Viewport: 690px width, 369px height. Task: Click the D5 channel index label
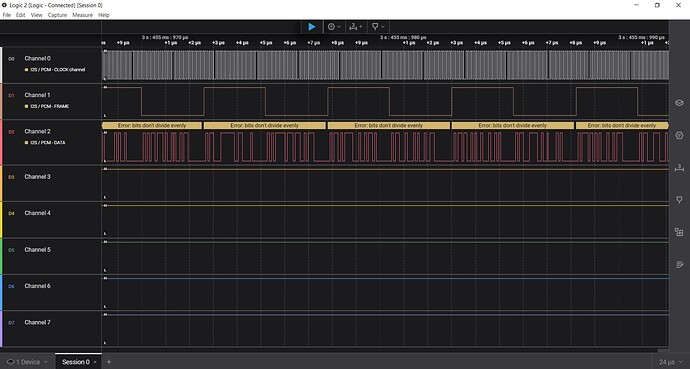pyautogui.click(x=11, y=250)
